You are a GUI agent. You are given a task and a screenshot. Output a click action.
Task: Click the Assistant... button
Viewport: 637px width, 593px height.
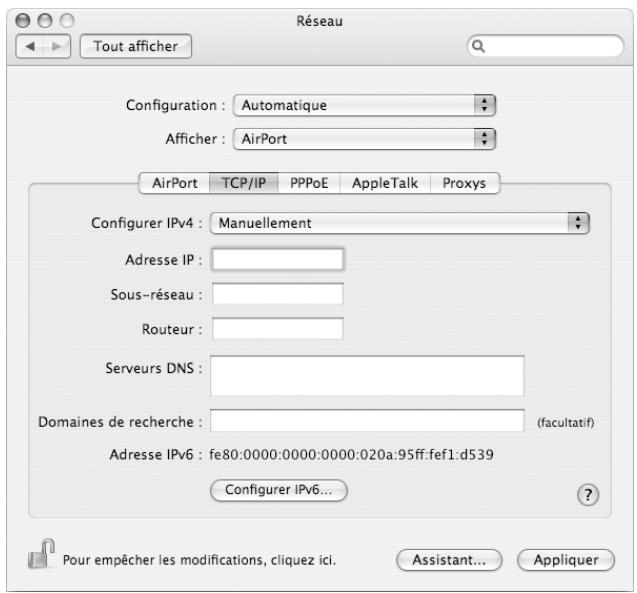[x=449, y=560]
